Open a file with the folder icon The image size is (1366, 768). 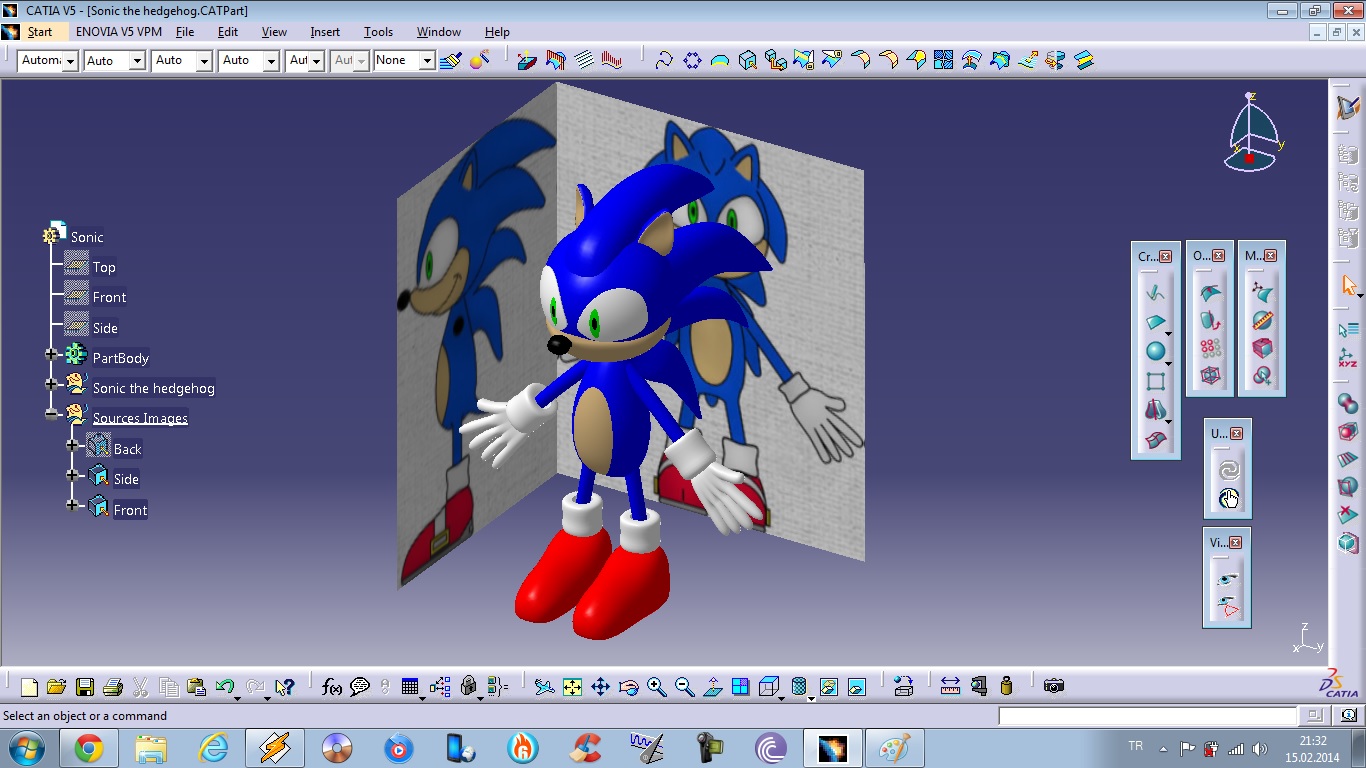[56, 687]
